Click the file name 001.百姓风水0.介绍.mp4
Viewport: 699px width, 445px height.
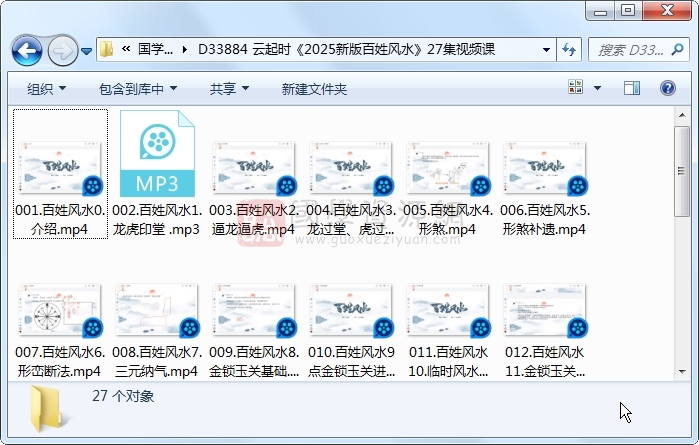click(60, 219)
